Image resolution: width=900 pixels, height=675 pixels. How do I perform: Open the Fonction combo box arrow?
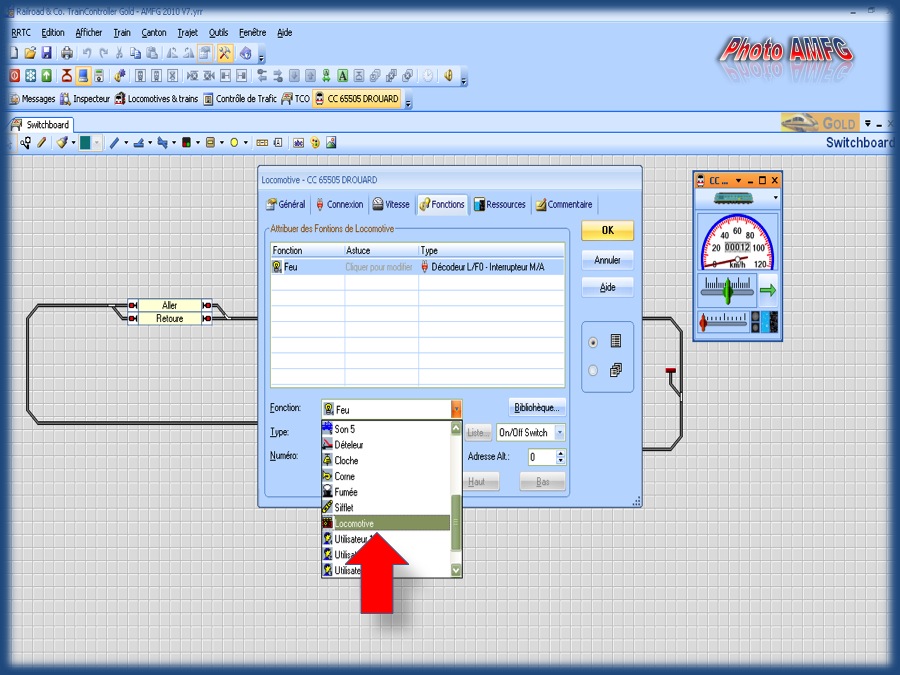(456, 409)
